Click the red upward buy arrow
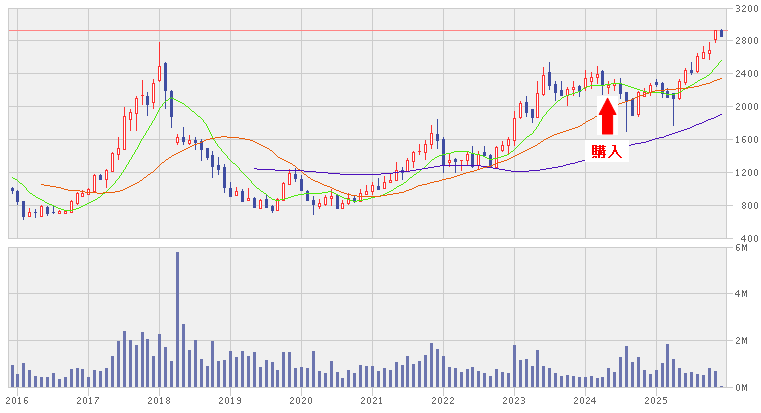This screenshot has width=761, height=413. 606,115
